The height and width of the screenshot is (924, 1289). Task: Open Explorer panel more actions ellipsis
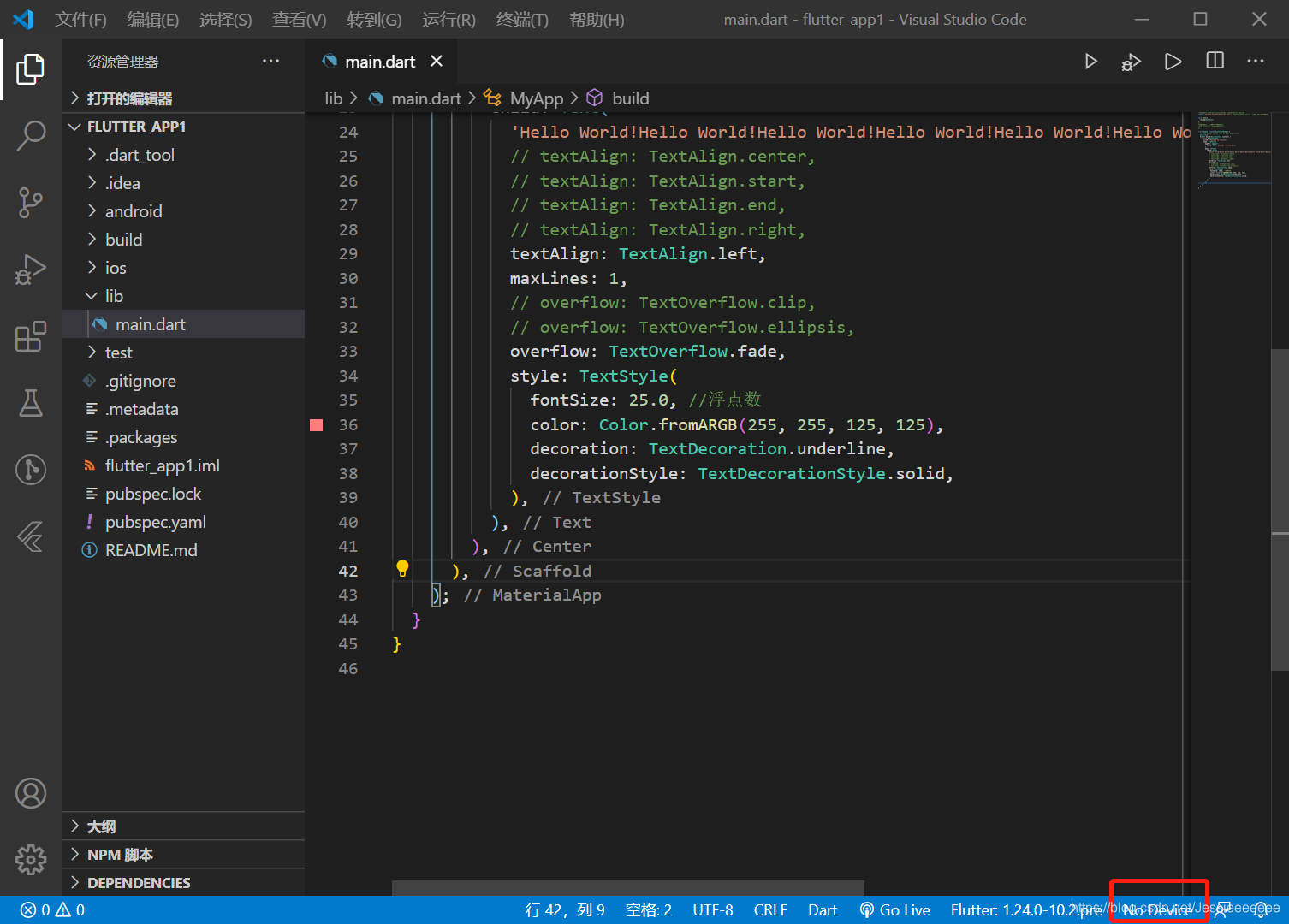[x=270, y=61]
